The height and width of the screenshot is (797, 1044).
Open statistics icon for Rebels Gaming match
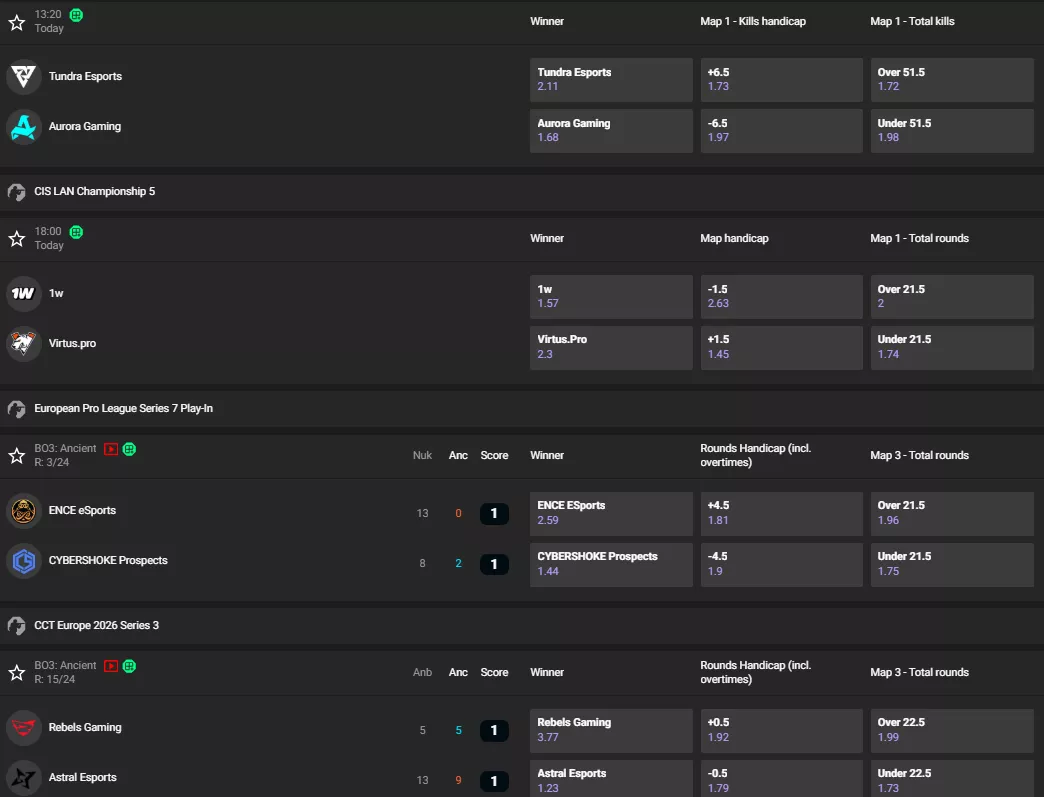pyautogui.click(x=129, y=666)
